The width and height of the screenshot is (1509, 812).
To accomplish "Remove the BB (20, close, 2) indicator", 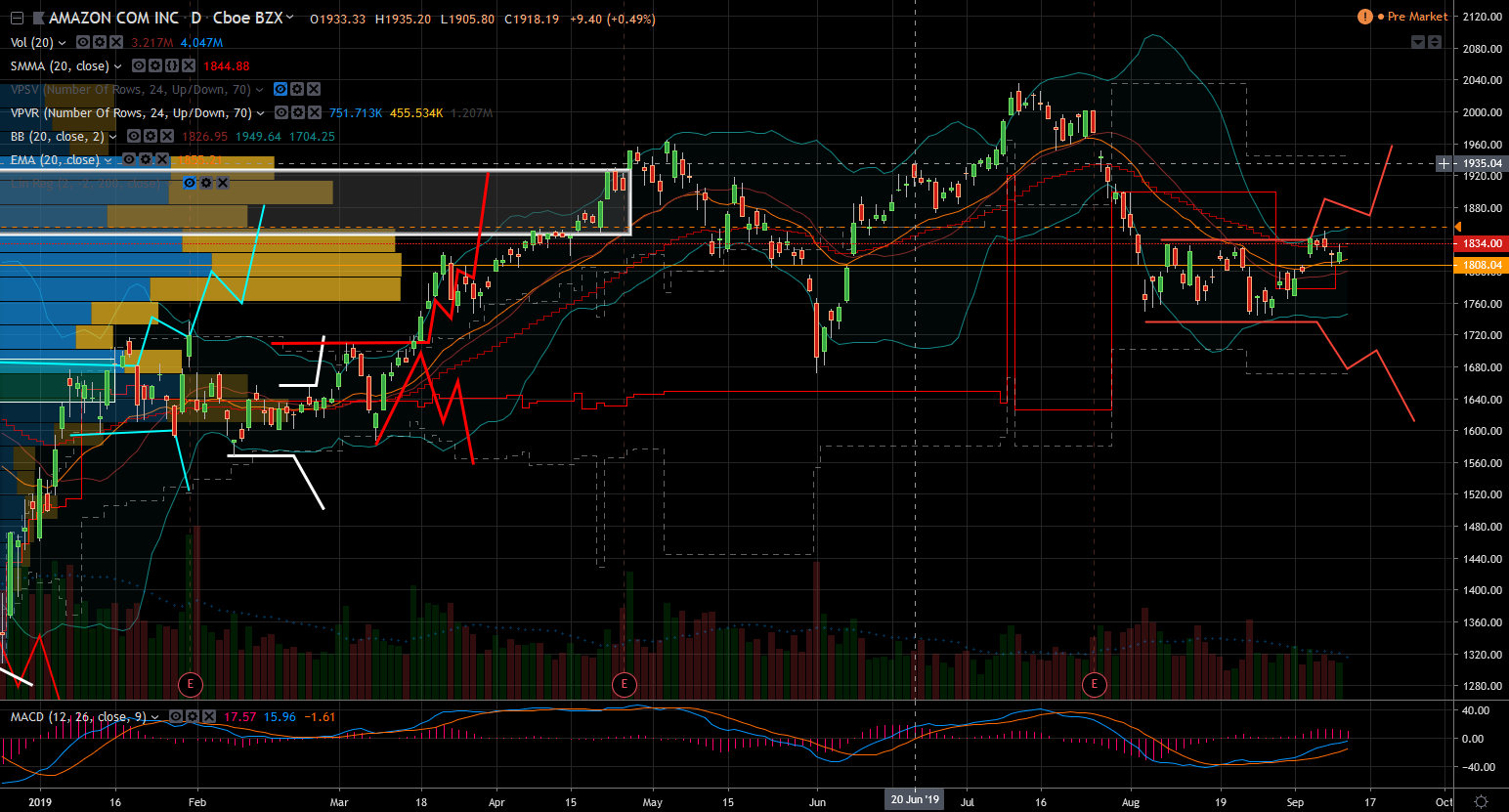I will 166,137.
